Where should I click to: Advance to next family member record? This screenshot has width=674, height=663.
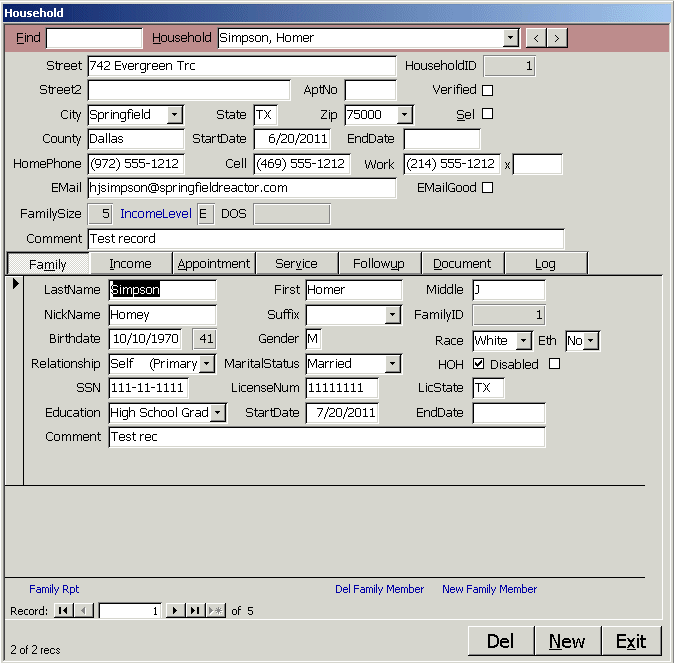click(x=175, y=610)
